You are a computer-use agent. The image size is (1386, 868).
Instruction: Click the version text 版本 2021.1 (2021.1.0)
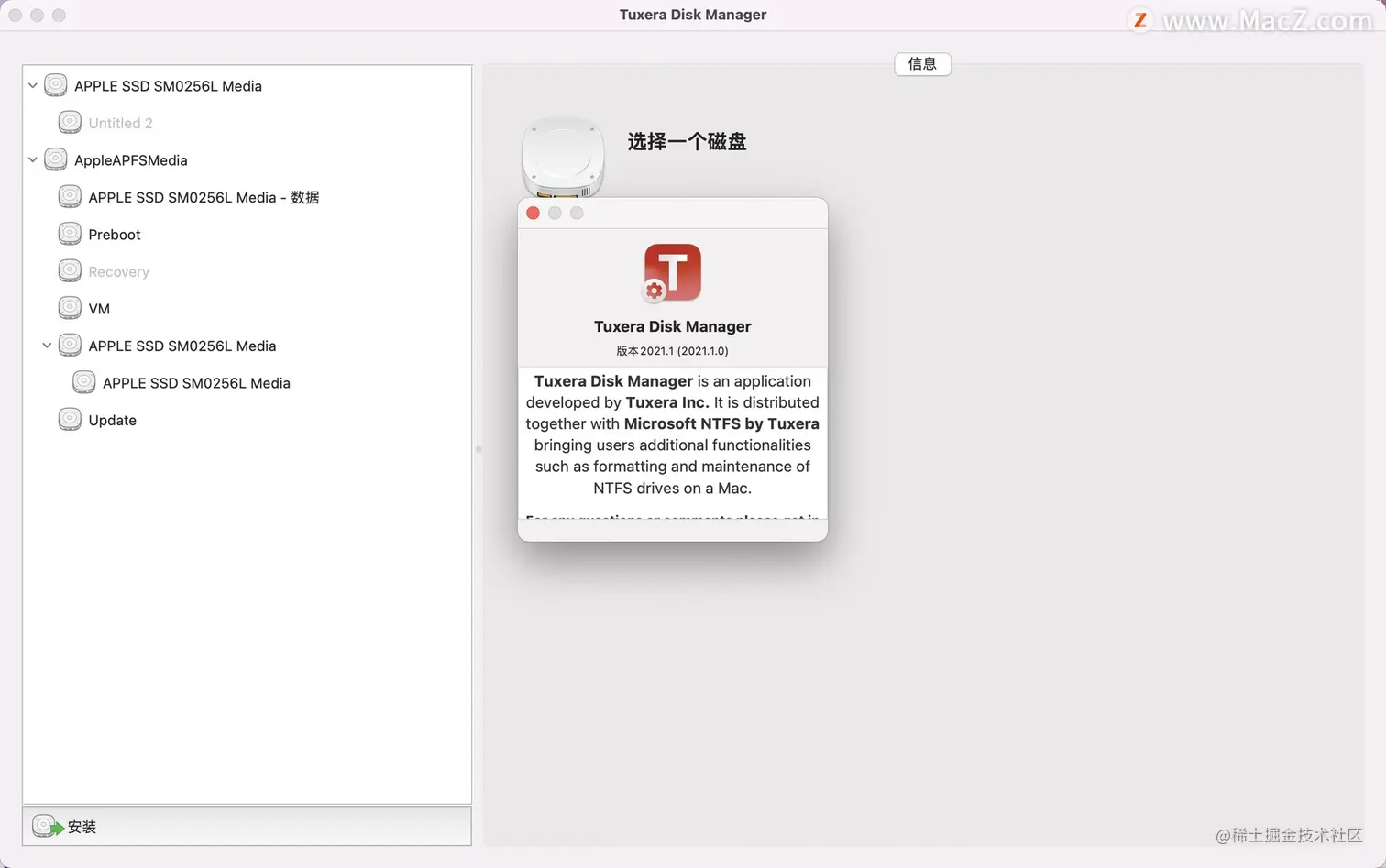pyautogui.click(x=672, y=351)
